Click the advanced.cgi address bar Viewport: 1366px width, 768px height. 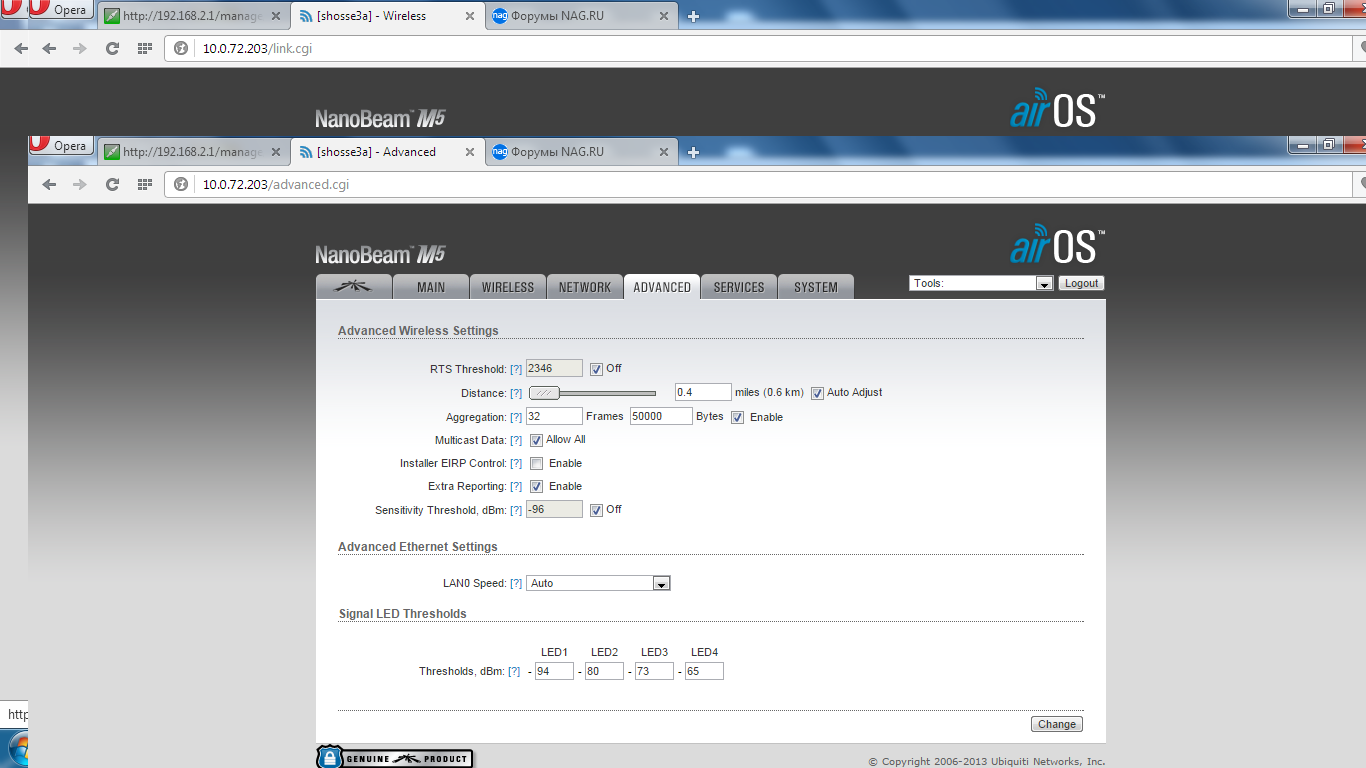tap(760, 184)
